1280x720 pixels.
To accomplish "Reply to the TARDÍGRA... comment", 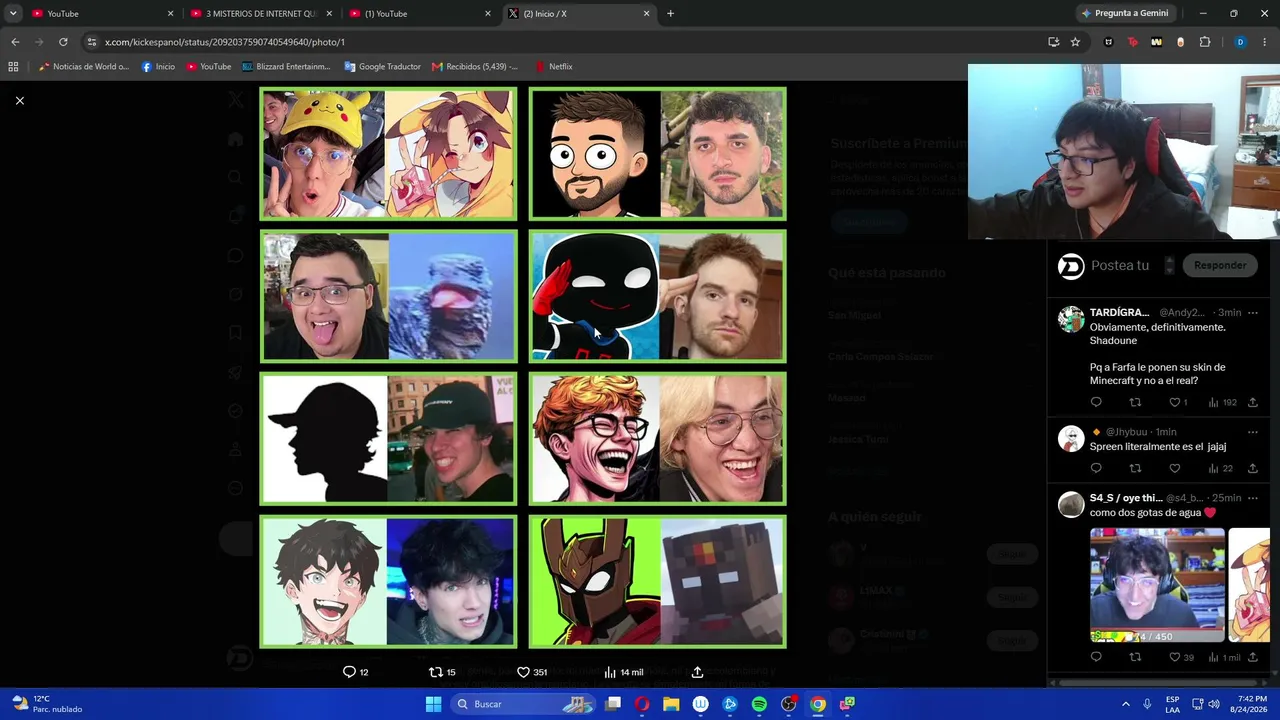I will (x=1096, y=402).
